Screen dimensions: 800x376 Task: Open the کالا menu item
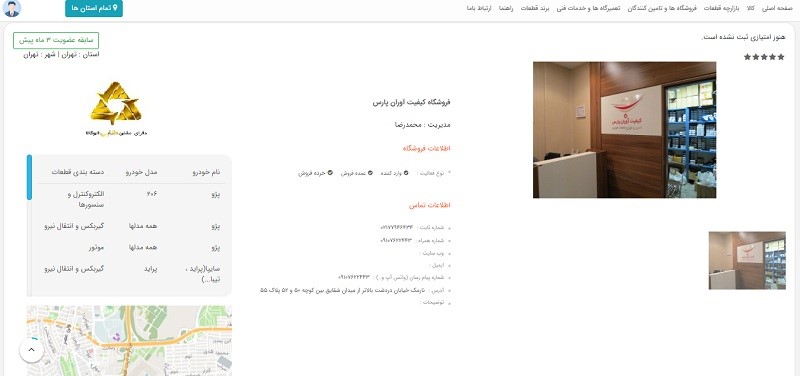[x=751, y=8]
